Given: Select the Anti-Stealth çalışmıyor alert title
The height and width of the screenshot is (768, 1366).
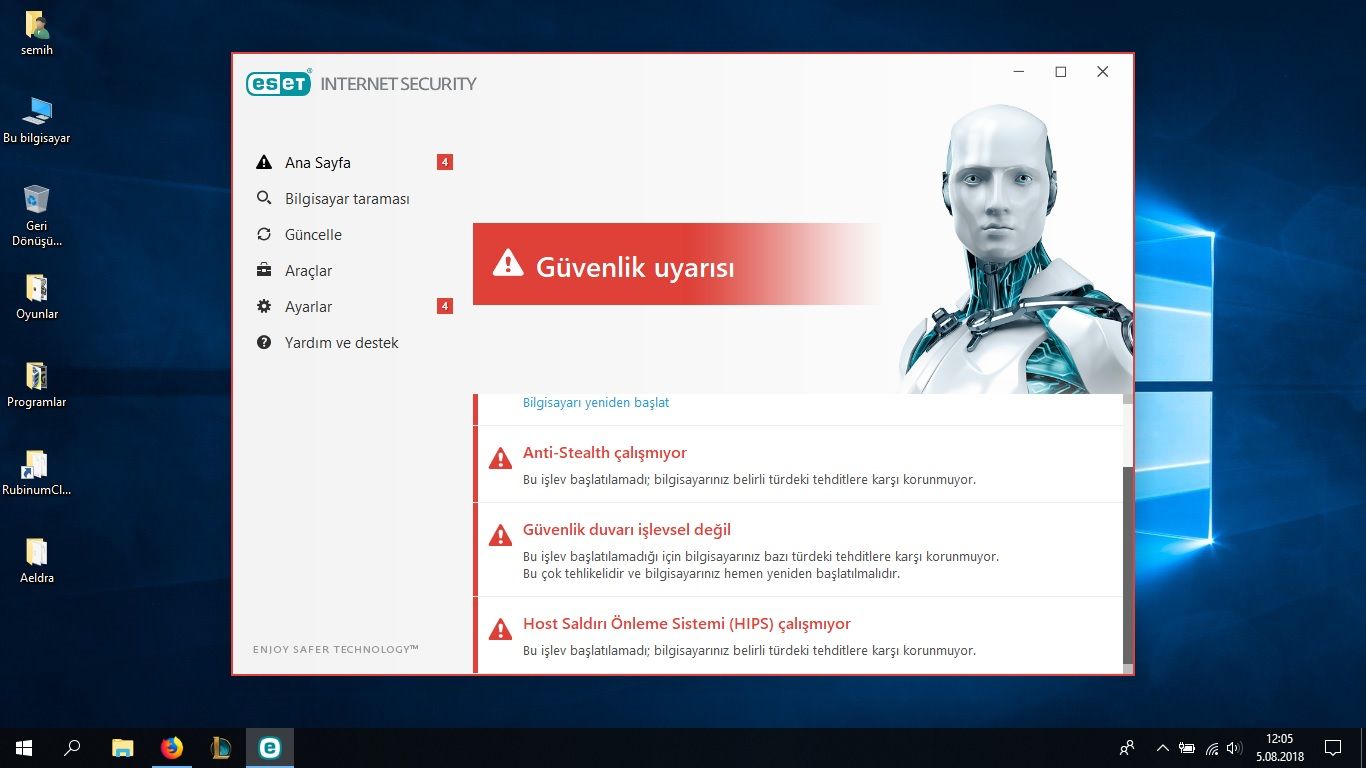Looking at the screenshot, I should click(605, 453).
